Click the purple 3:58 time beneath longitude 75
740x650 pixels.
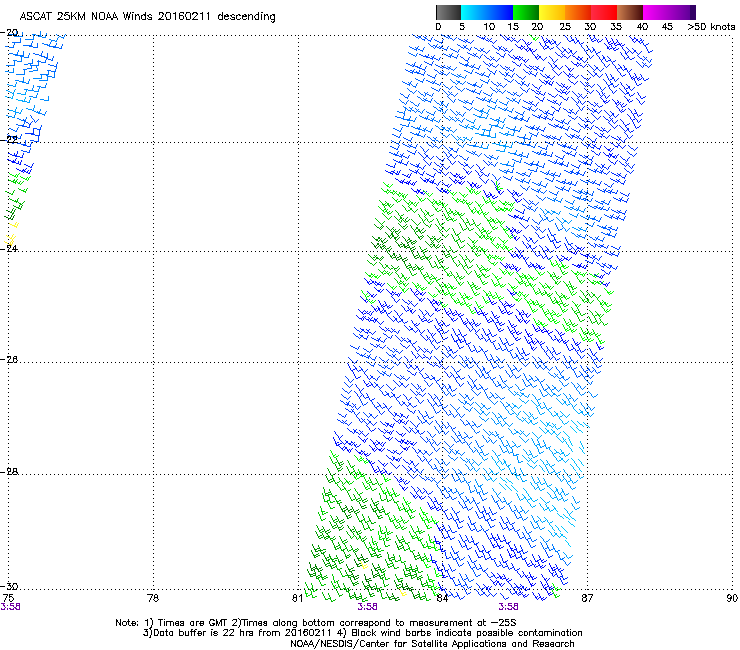click(10, 607)
